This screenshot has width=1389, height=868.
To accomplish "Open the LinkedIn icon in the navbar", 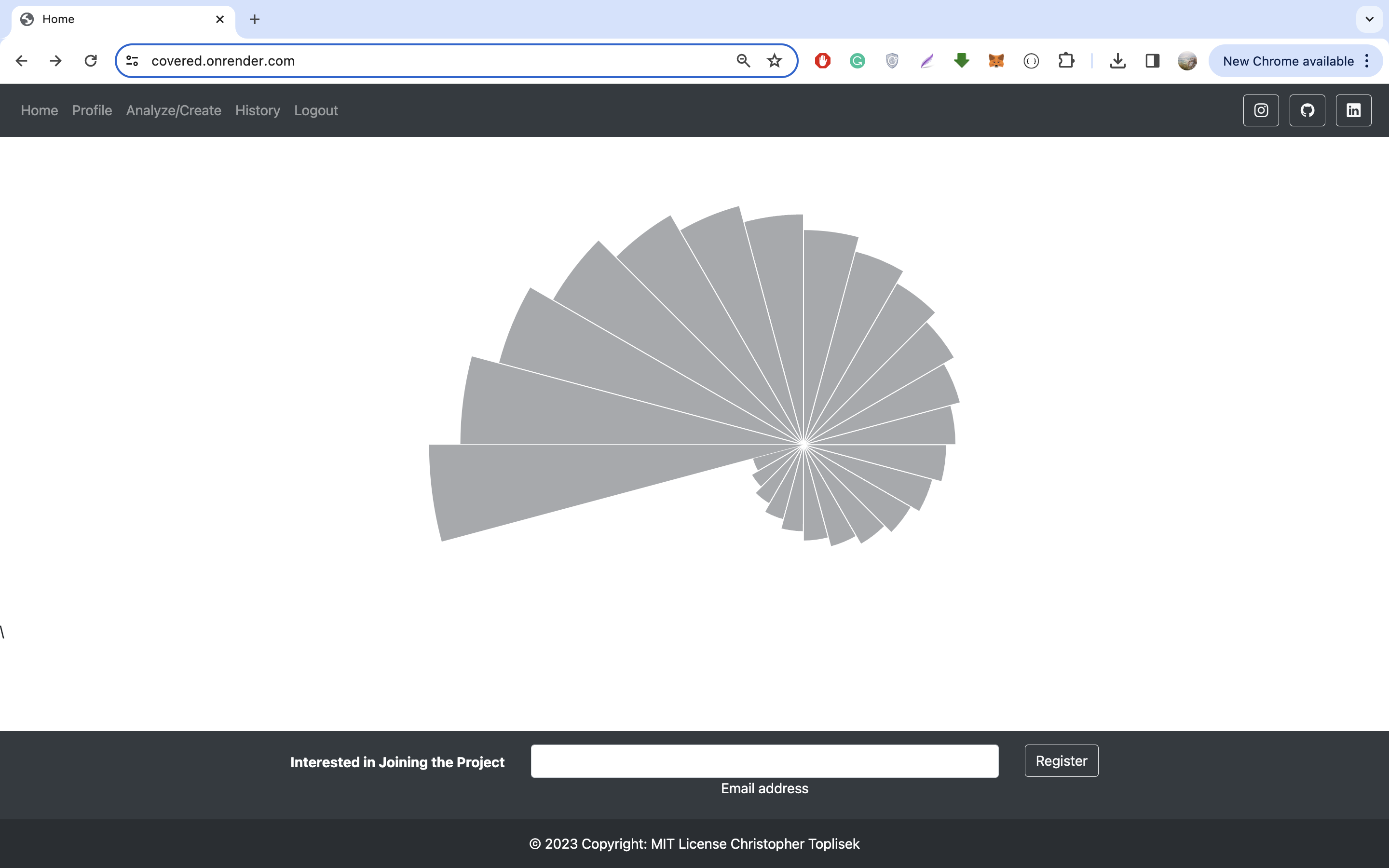I will [1353, 110].
